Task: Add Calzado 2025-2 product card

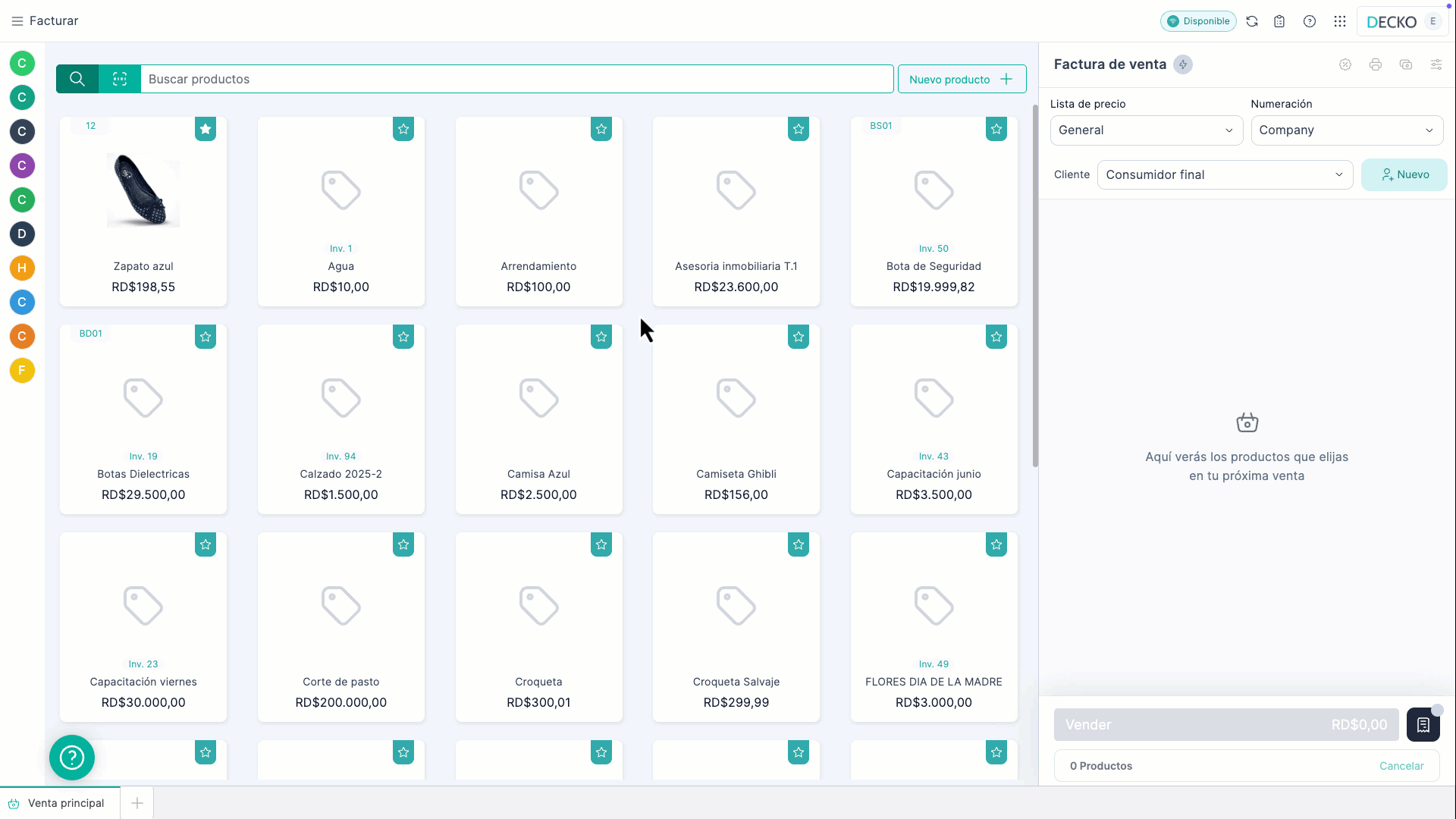Action: coord(341,419)
